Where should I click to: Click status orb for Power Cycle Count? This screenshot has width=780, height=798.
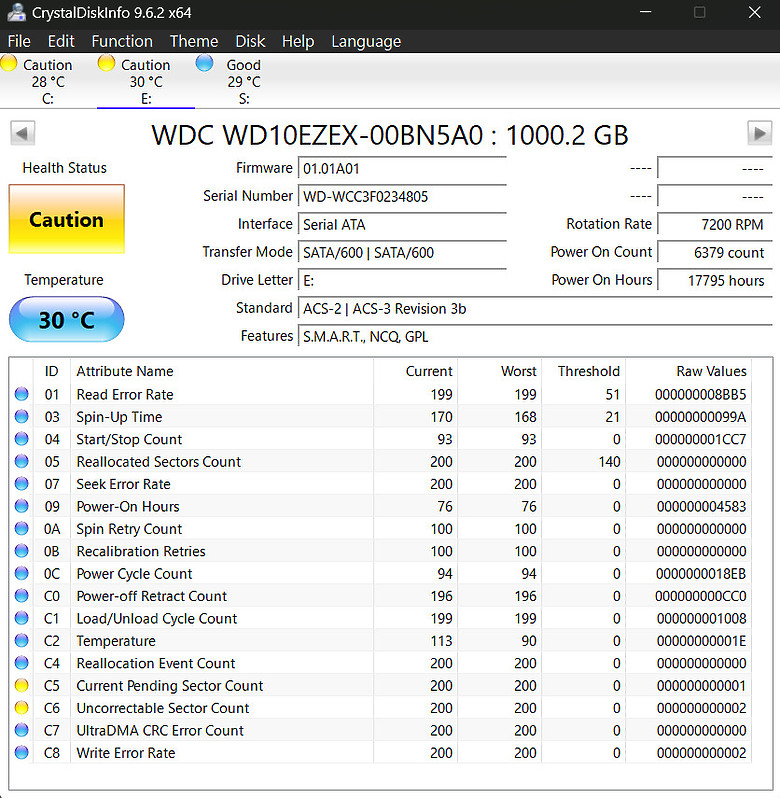[21, 573]
